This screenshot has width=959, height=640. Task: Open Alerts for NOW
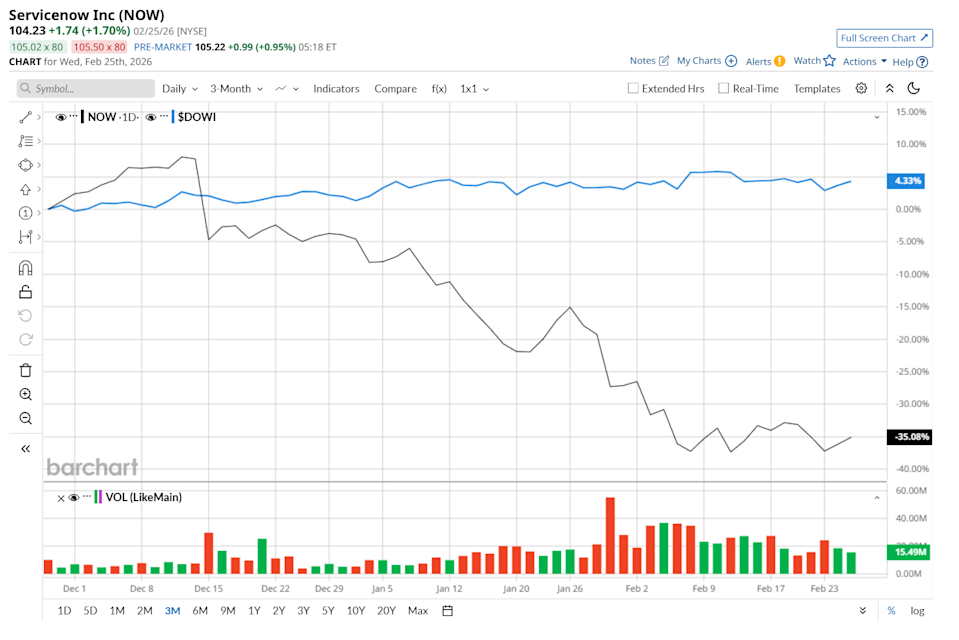tap(765, 61)
